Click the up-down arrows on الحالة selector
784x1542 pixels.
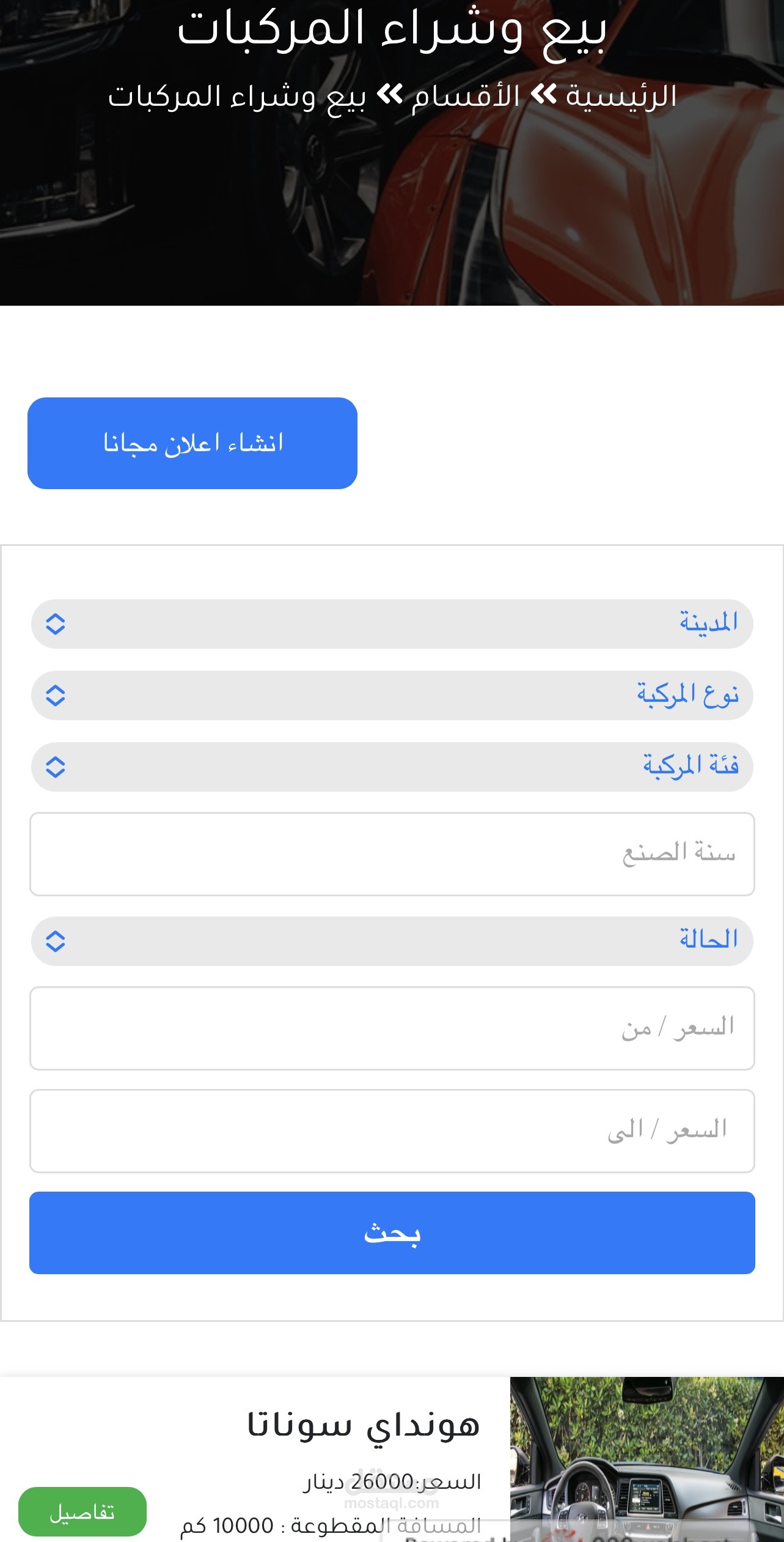click(56, 941)
